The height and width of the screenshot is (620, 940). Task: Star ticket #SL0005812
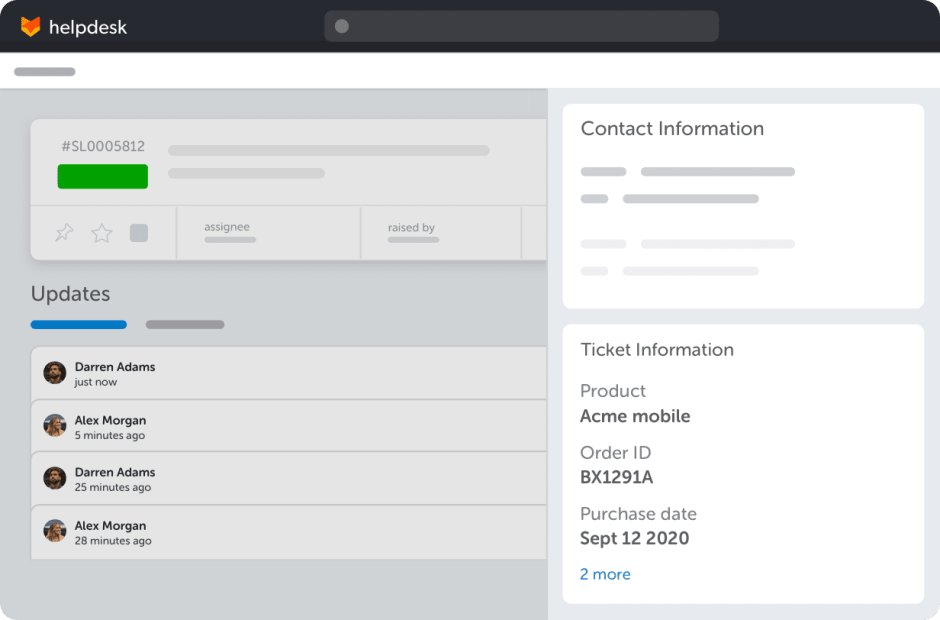pyautogui.click(x=101, y=233)
